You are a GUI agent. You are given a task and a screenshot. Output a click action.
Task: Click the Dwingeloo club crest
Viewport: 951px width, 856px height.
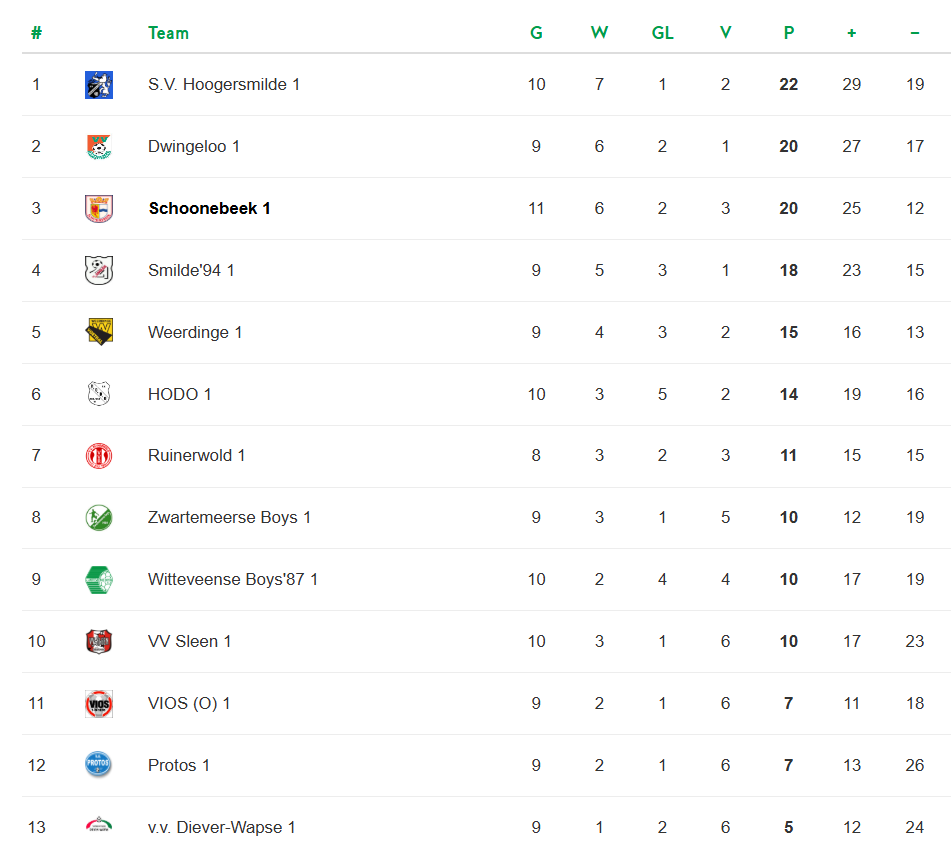click(x=99, y=147)
